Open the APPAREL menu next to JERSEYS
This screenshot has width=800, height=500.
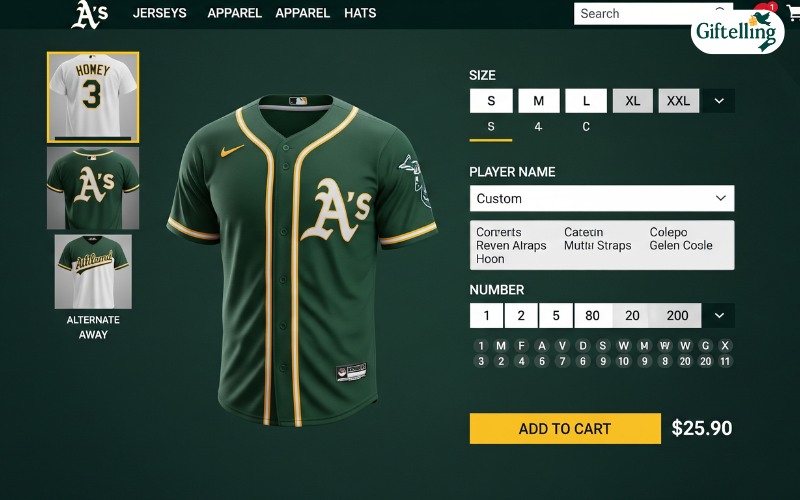235,13
